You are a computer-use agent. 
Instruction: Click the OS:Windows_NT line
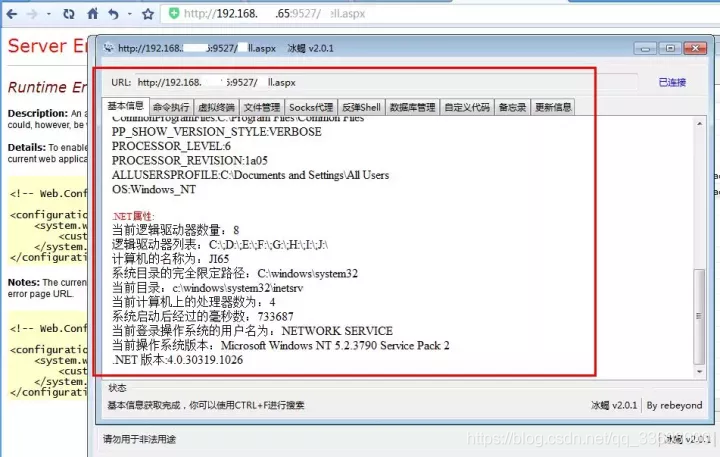[x=154, y=190]
